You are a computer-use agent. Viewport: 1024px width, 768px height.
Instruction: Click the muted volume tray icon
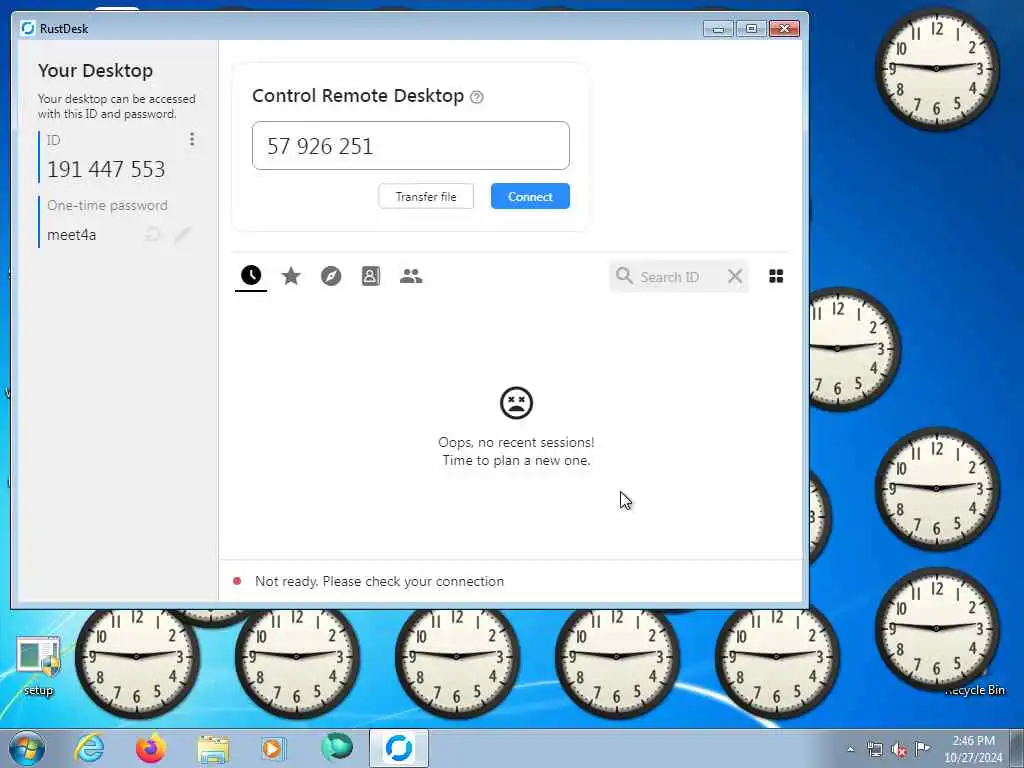click(899, 750)
